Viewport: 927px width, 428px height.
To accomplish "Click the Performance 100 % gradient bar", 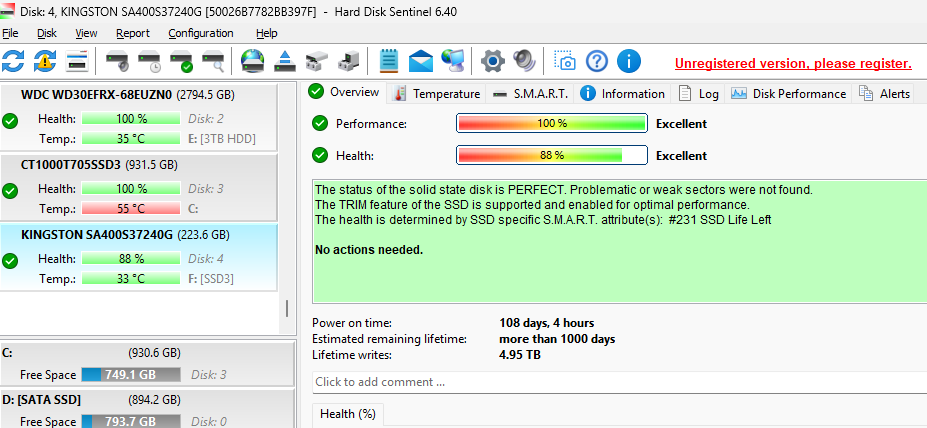I will pos(552,124).
